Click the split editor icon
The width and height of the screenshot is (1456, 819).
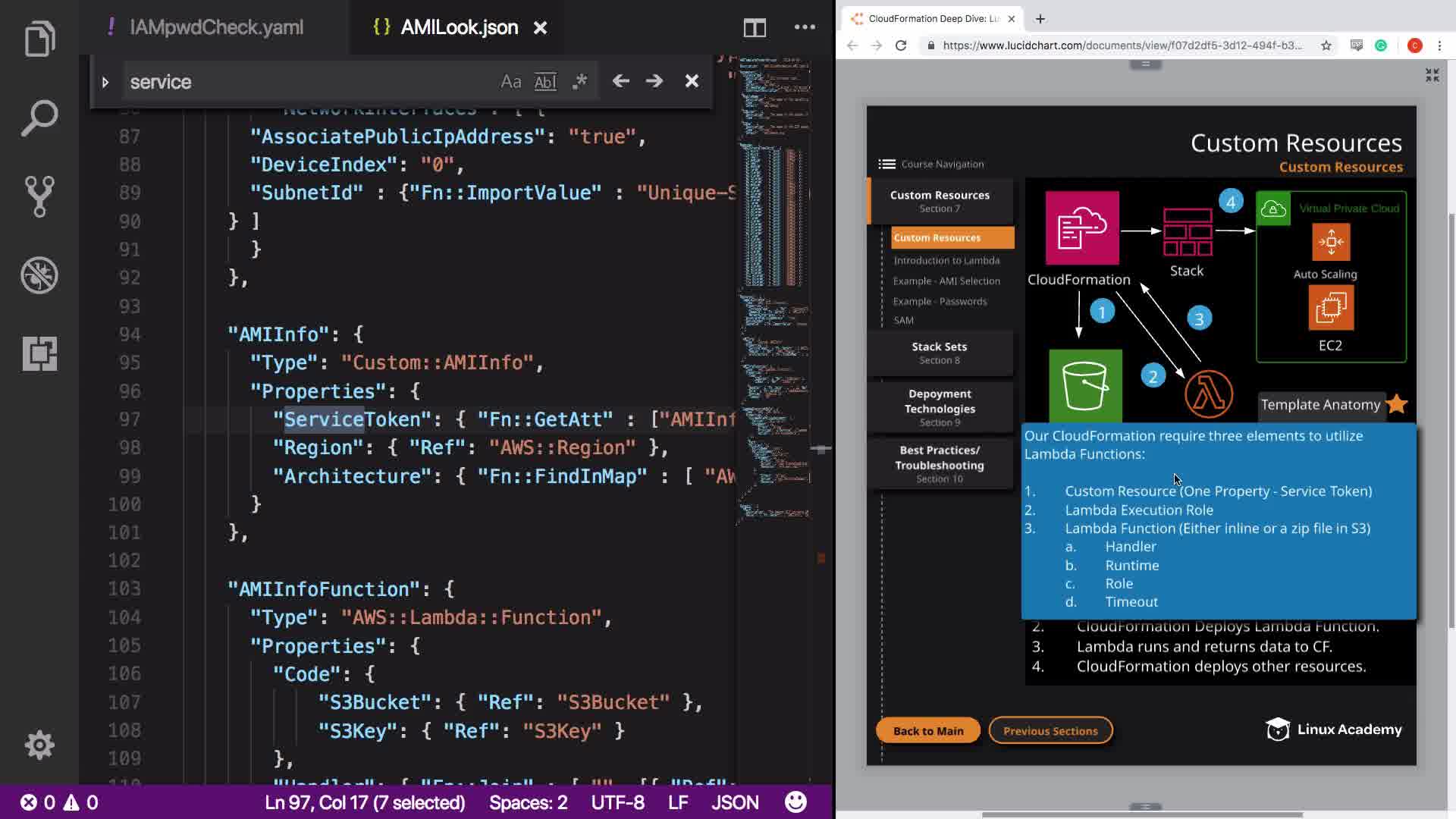click(755, 28)
